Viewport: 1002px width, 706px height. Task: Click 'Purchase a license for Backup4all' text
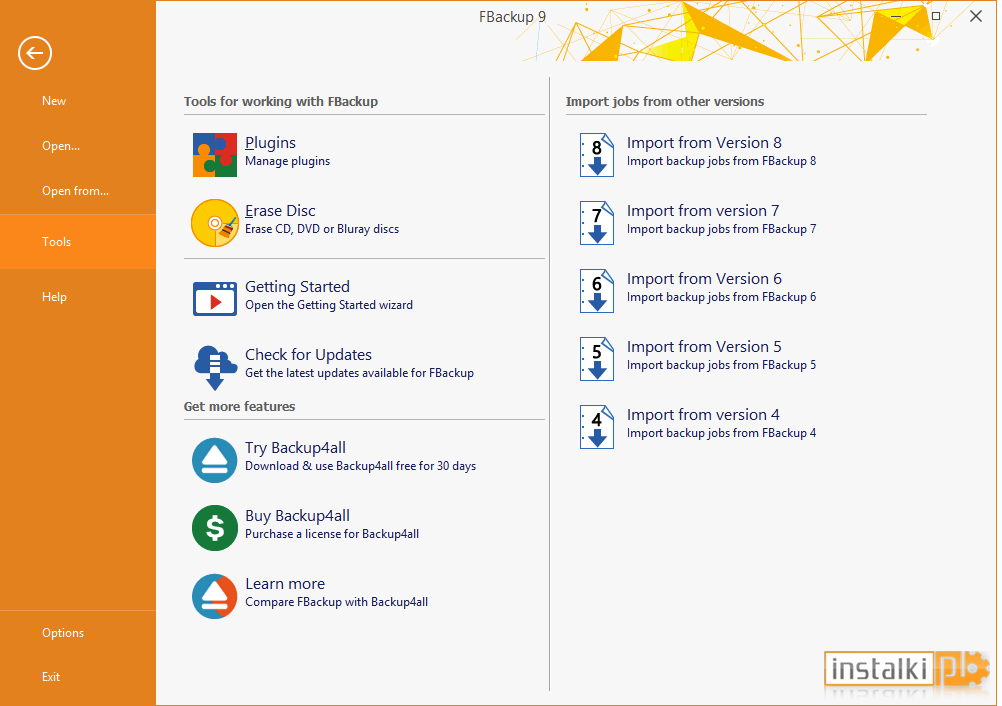332,533
